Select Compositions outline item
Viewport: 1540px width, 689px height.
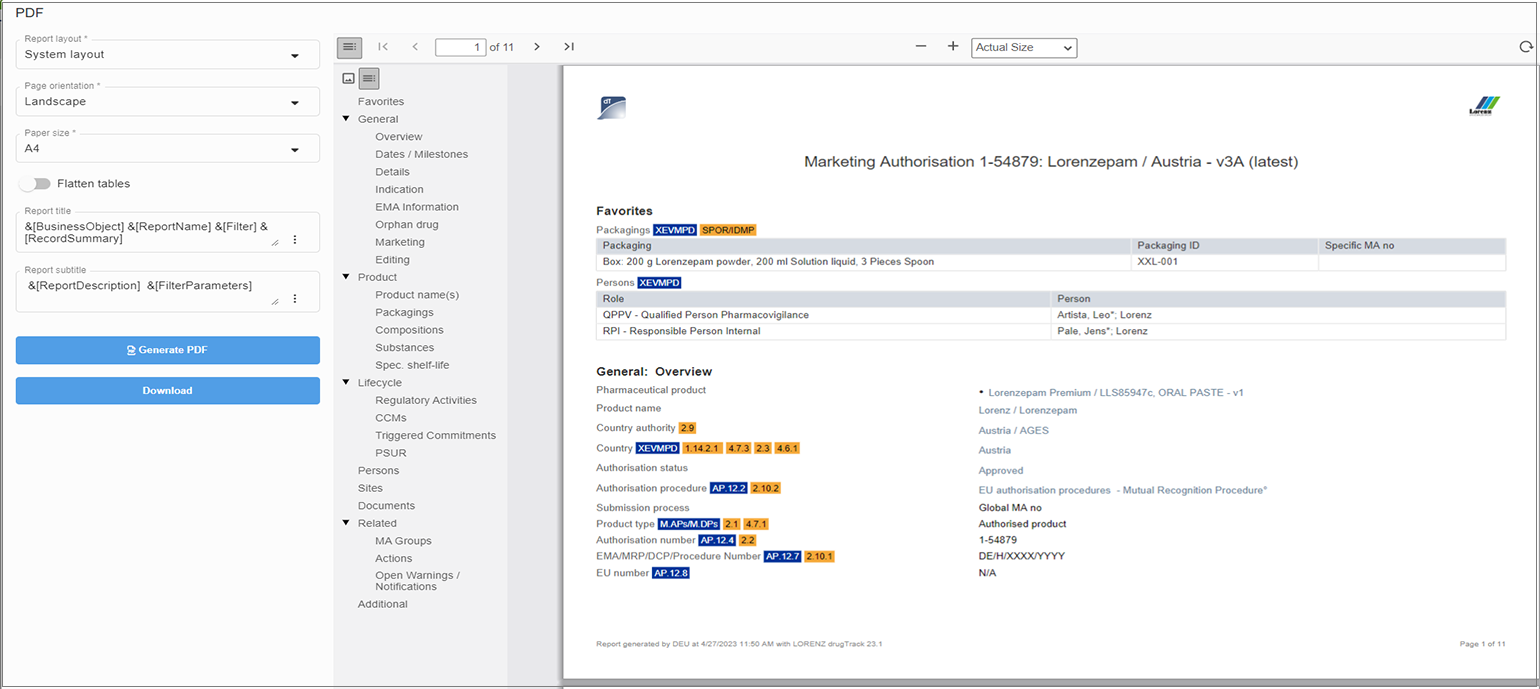[409, 330]
